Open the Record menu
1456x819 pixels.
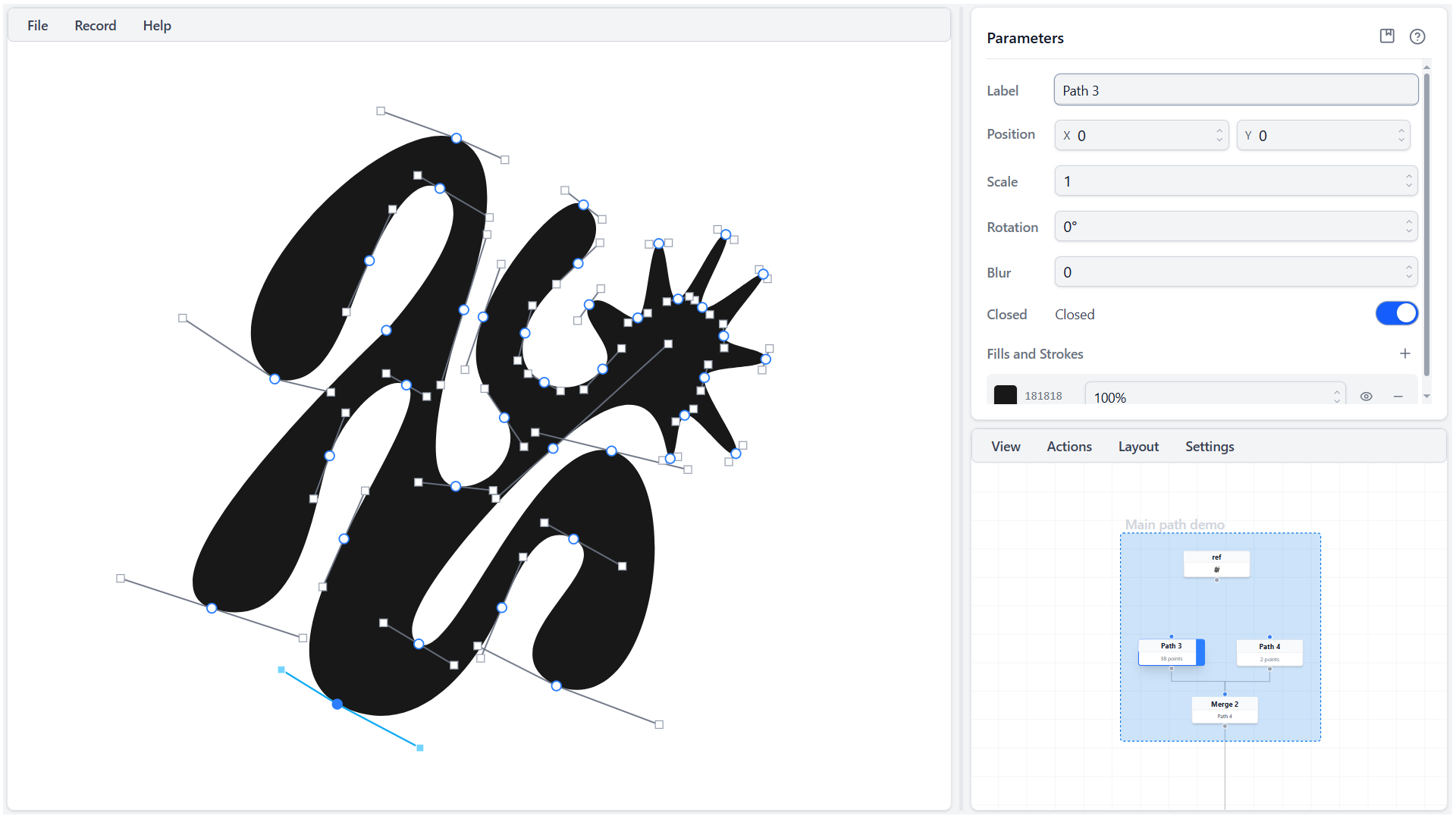[x=95, y=25]
